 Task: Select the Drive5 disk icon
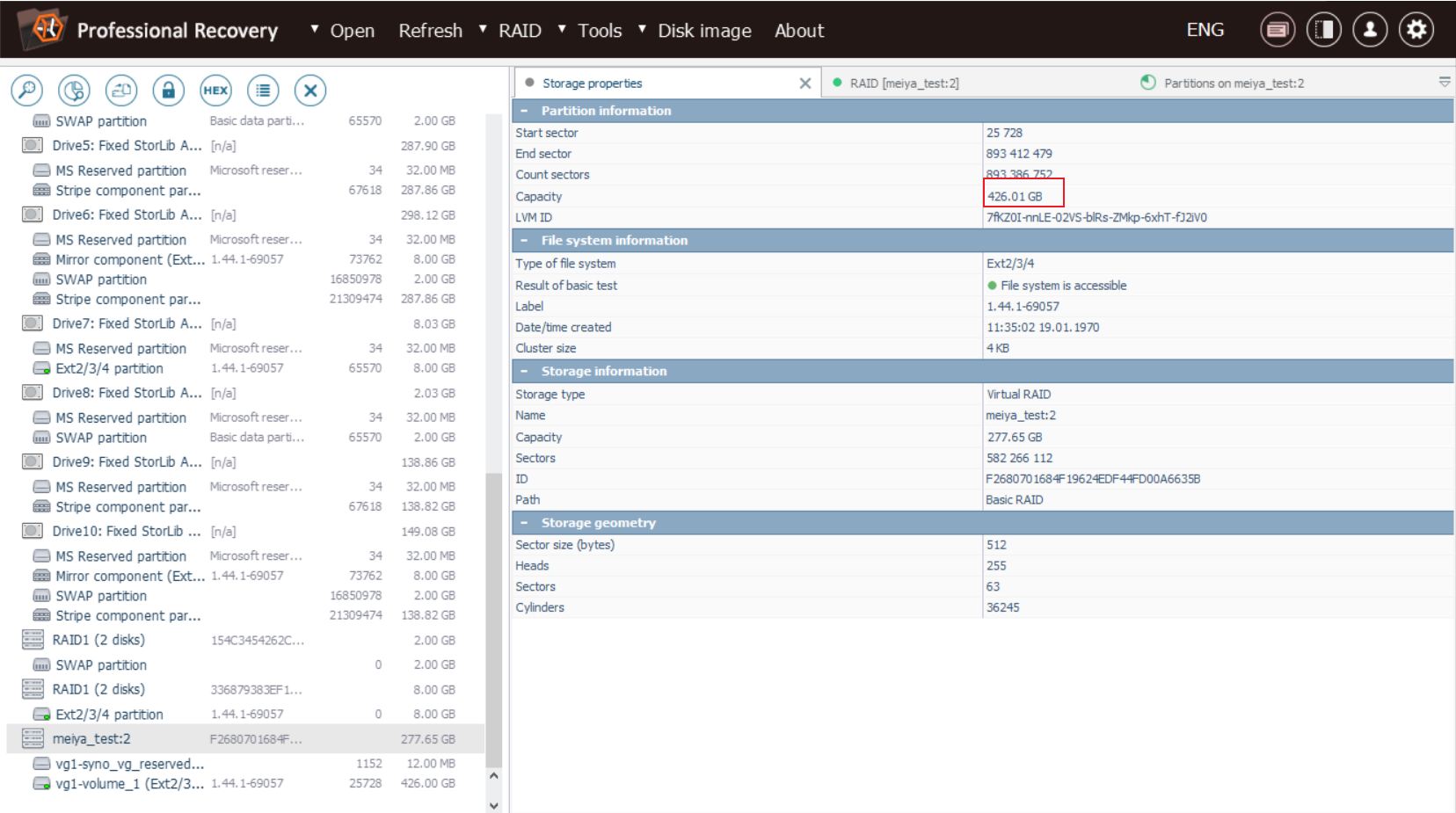point(33,145)
